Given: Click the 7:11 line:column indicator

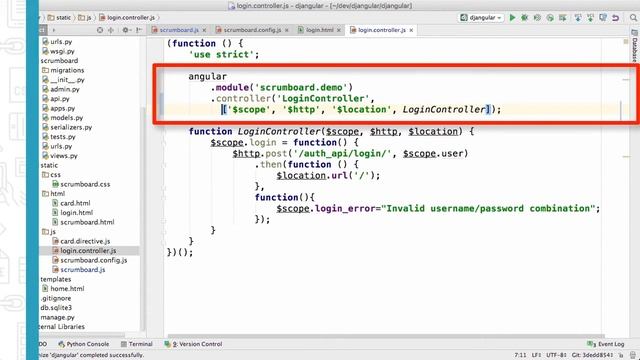Looking at the screenshot, I should tap(520, 355).
